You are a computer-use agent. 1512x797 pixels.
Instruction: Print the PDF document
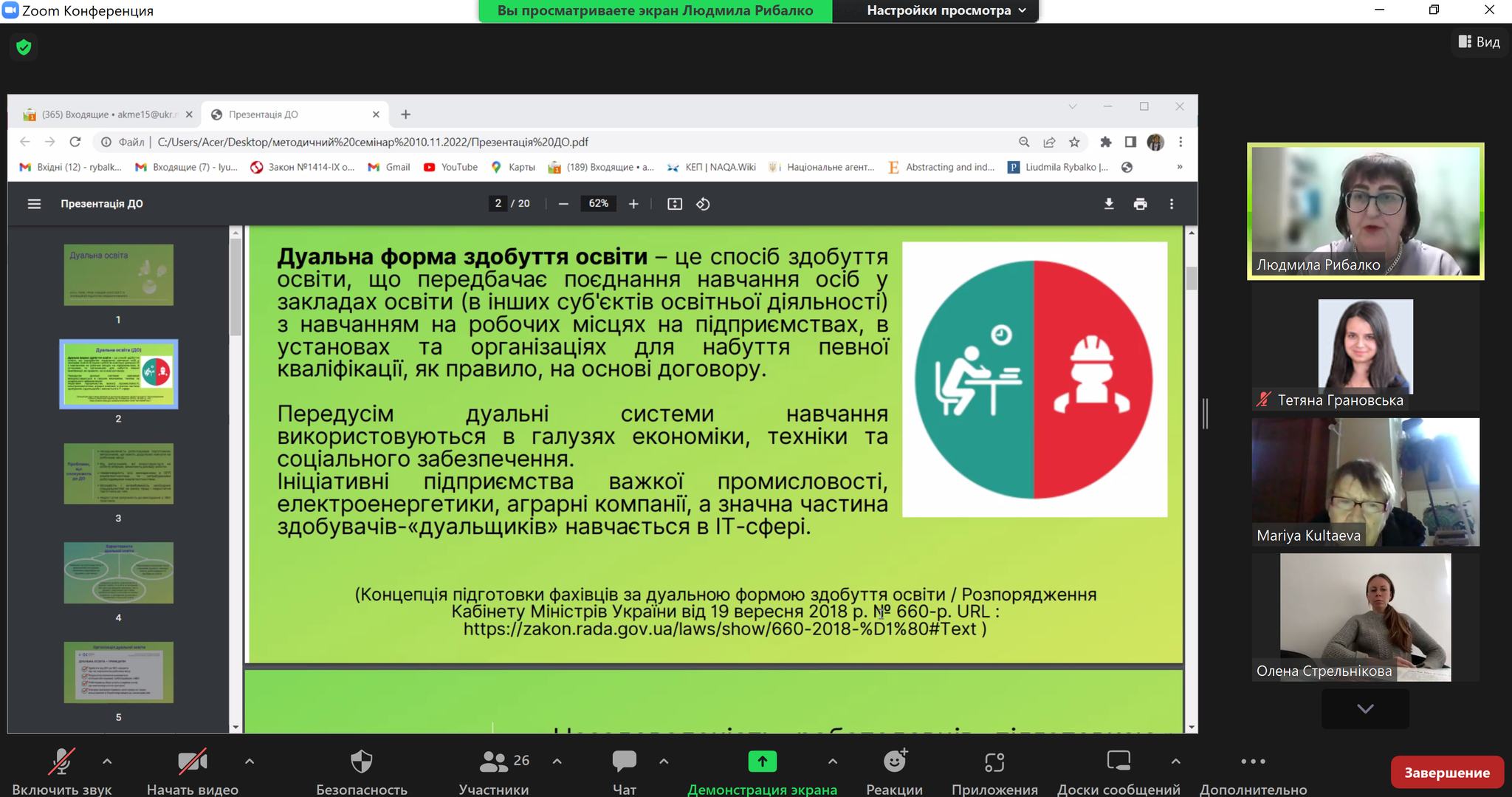coord(1141,204)
